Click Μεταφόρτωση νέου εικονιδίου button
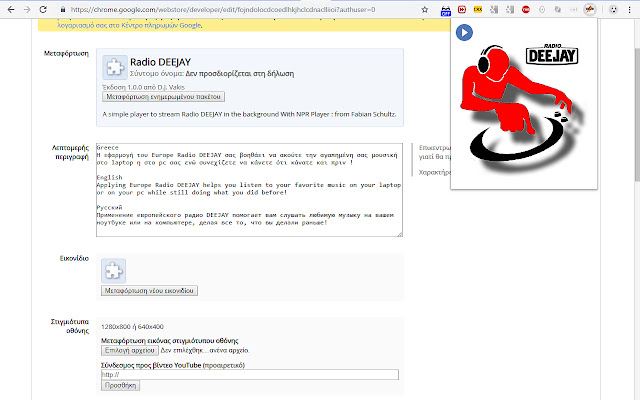Viewport: 640px width, 400px height. (x=149, y=291)
